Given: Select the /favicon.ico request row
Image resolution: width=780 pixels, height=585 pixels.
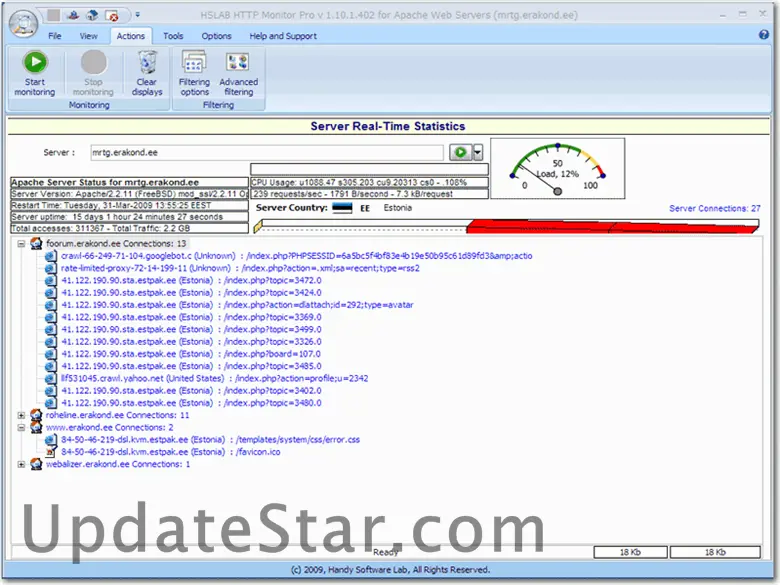Looking at the screenshot, I should (x=171, y=452).
